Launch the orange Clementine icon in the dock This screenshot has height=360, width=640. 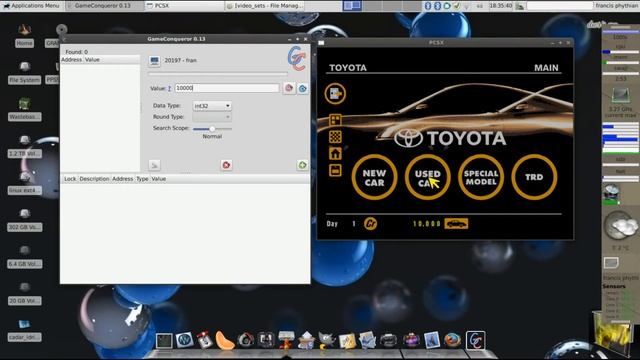[224, 341]
